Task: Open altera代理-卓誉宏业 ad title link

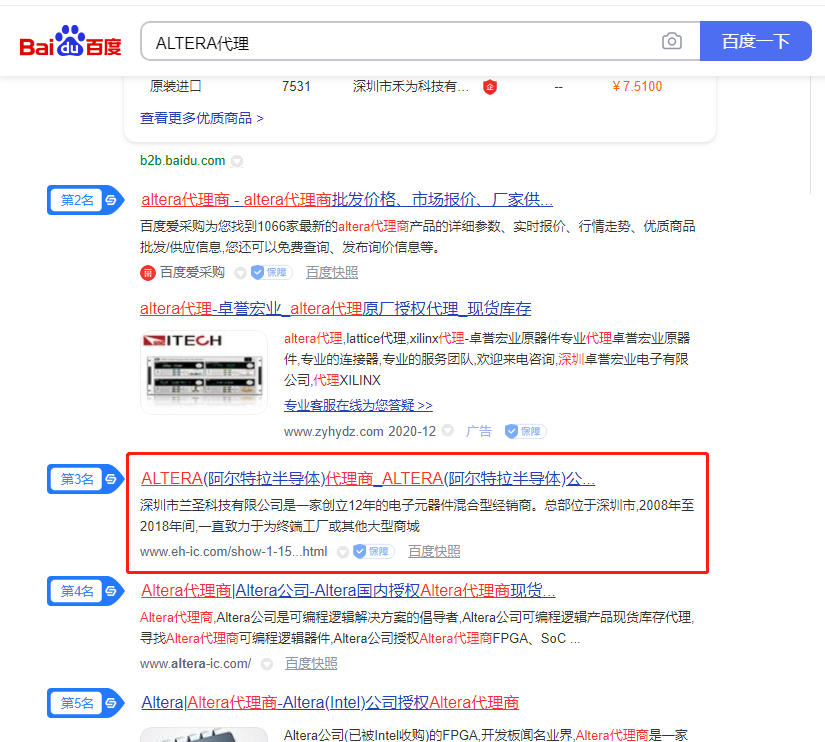Action: coord(336,308)
